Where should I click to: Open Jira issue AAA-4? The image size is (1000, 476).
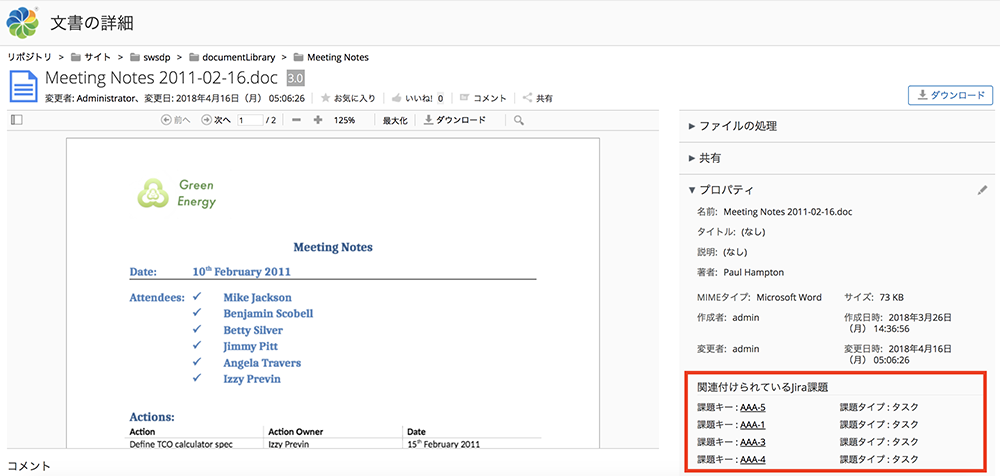coord(753,459)
